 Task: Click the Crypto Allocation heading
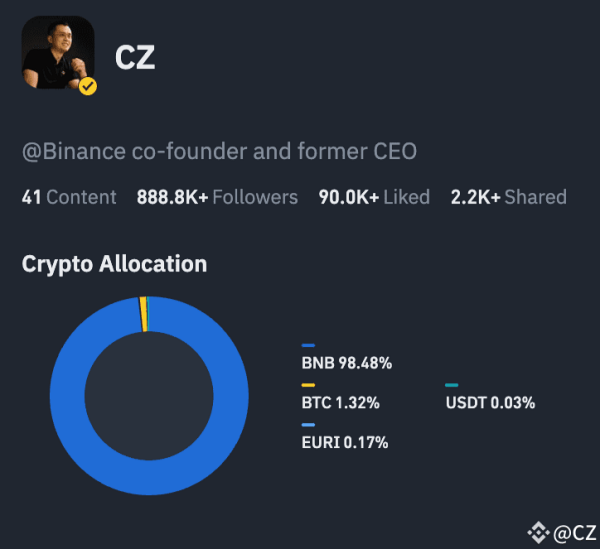click(114, 264)
